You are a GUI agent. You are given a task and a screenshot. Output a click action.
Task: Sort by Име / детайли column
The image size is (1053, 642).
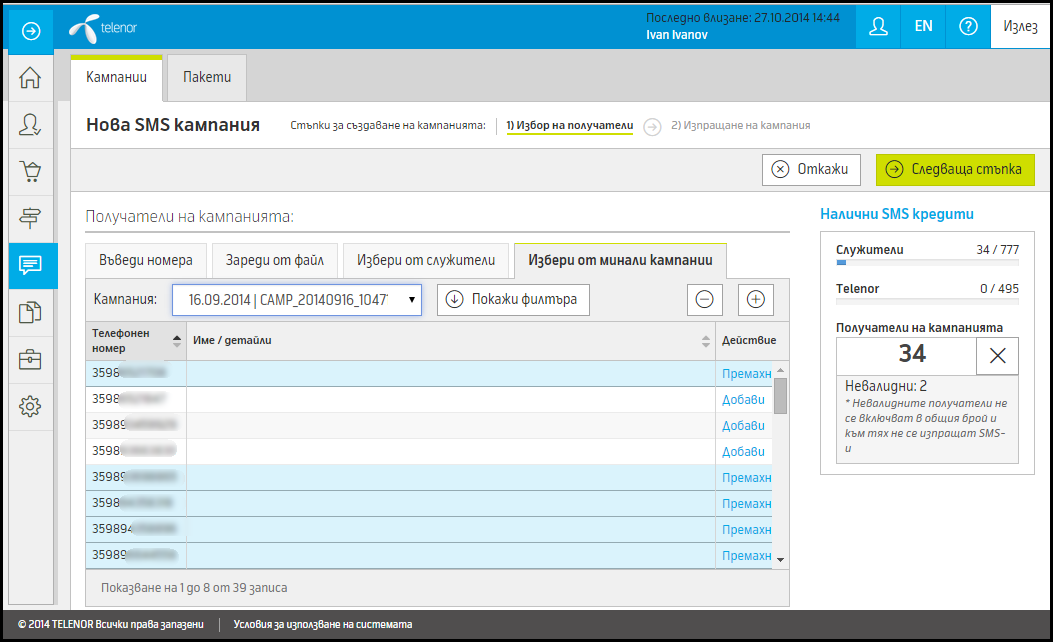(451, 341)
